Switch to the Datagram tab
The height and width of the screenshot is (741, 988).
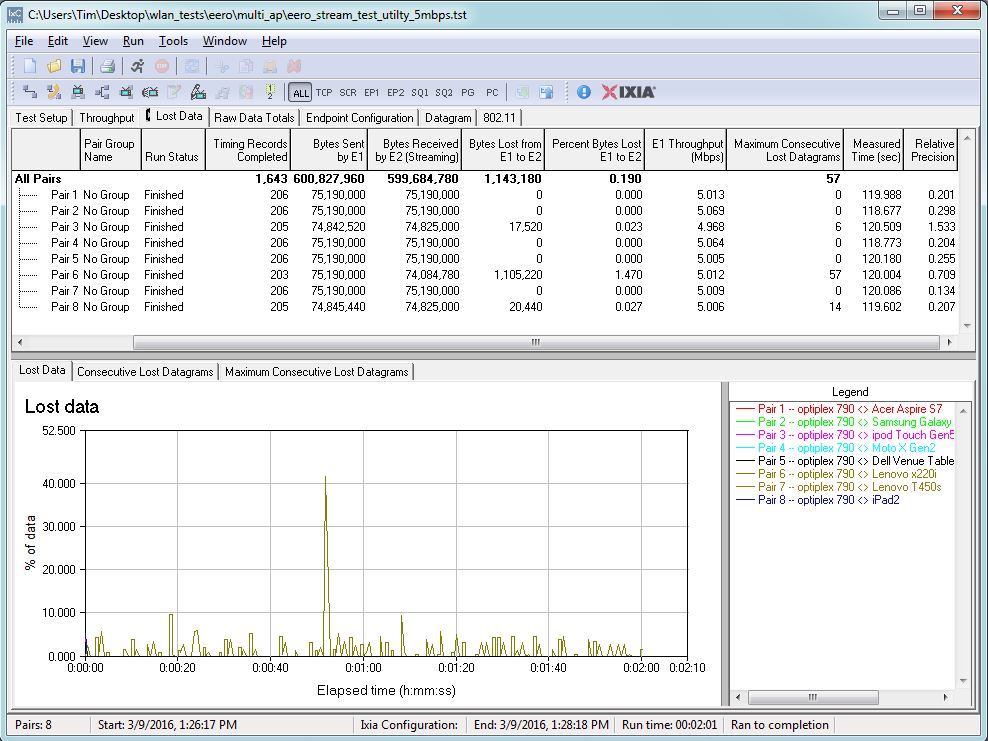[448, 118]
